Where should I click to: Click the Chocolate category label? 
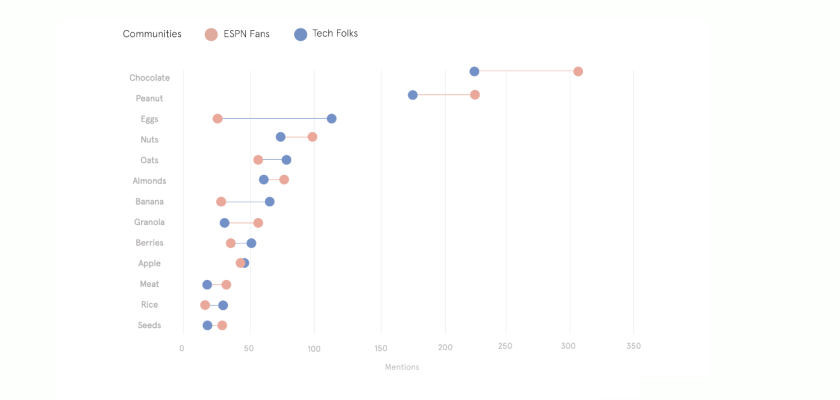click(149, 78)
